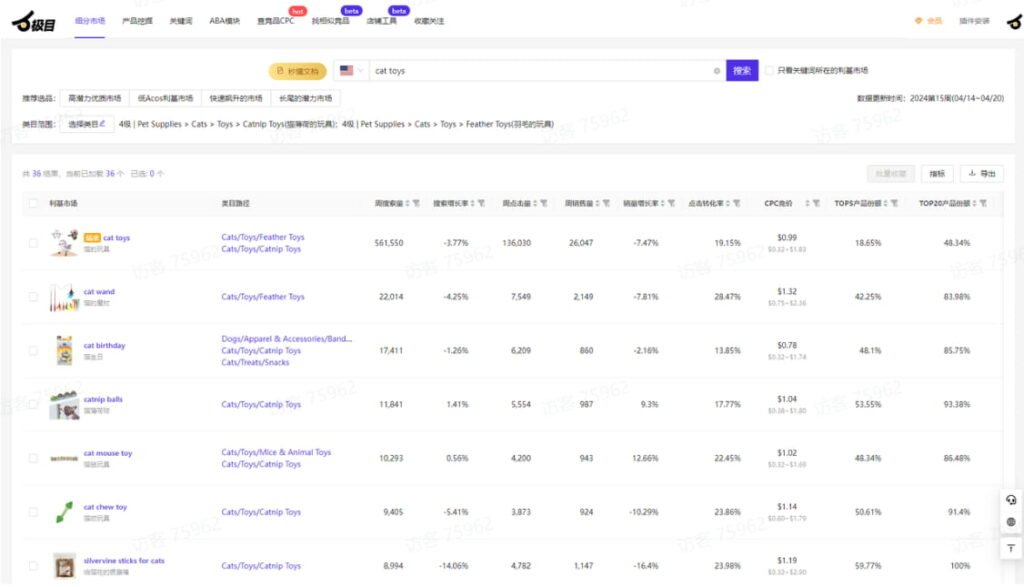Open the ABA模块 tab
This screenshot has width=1024, height=587.
point(225,21)
